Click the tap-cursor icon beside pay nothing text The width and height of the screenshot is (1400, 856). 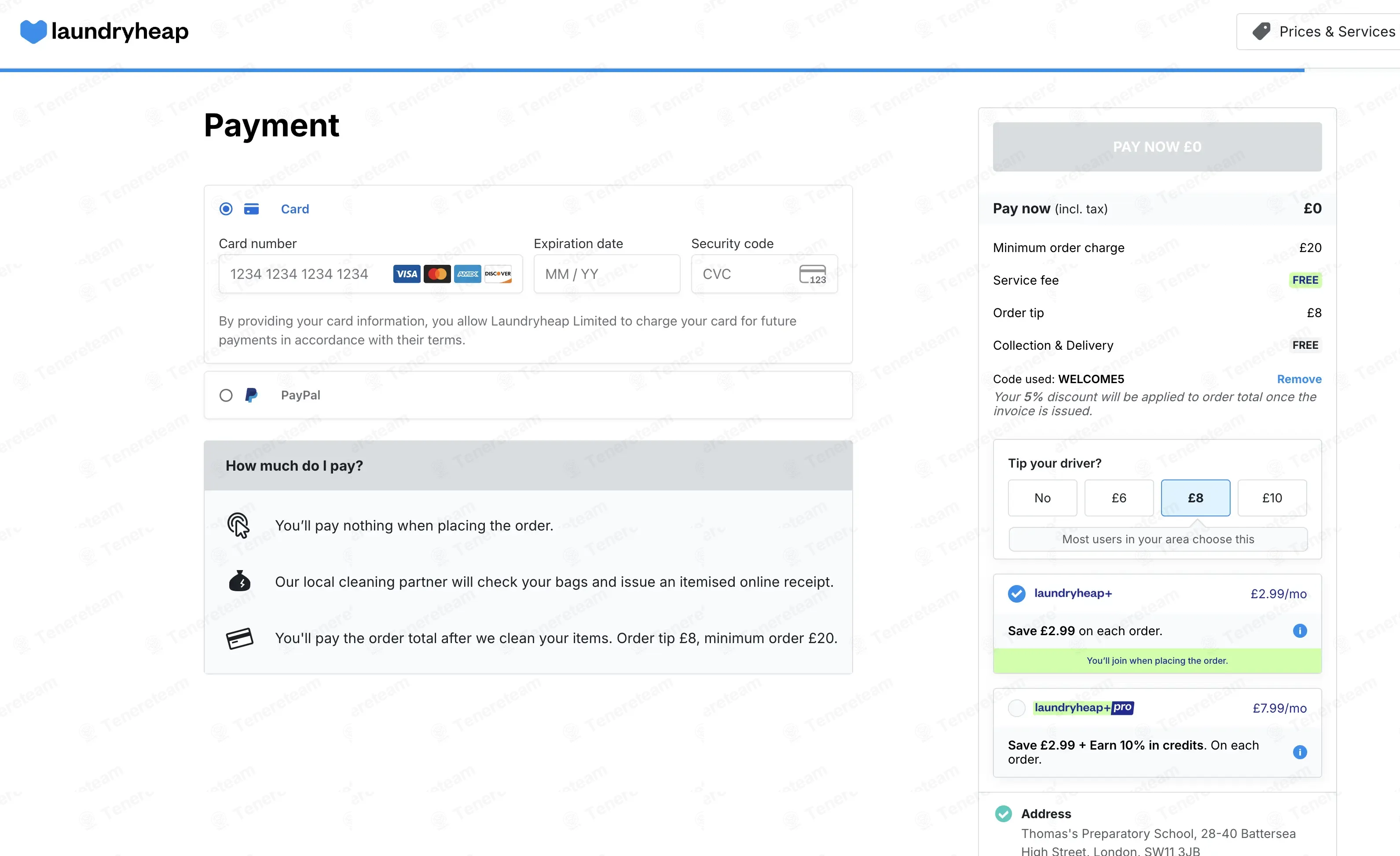coord(238,525)
